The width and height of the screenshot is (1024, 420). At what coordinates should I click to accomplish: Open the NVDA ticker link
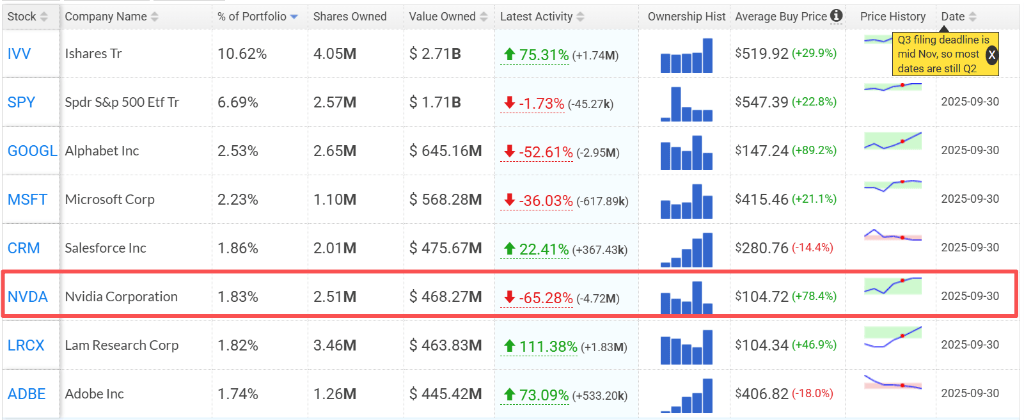tap(27, 296)
